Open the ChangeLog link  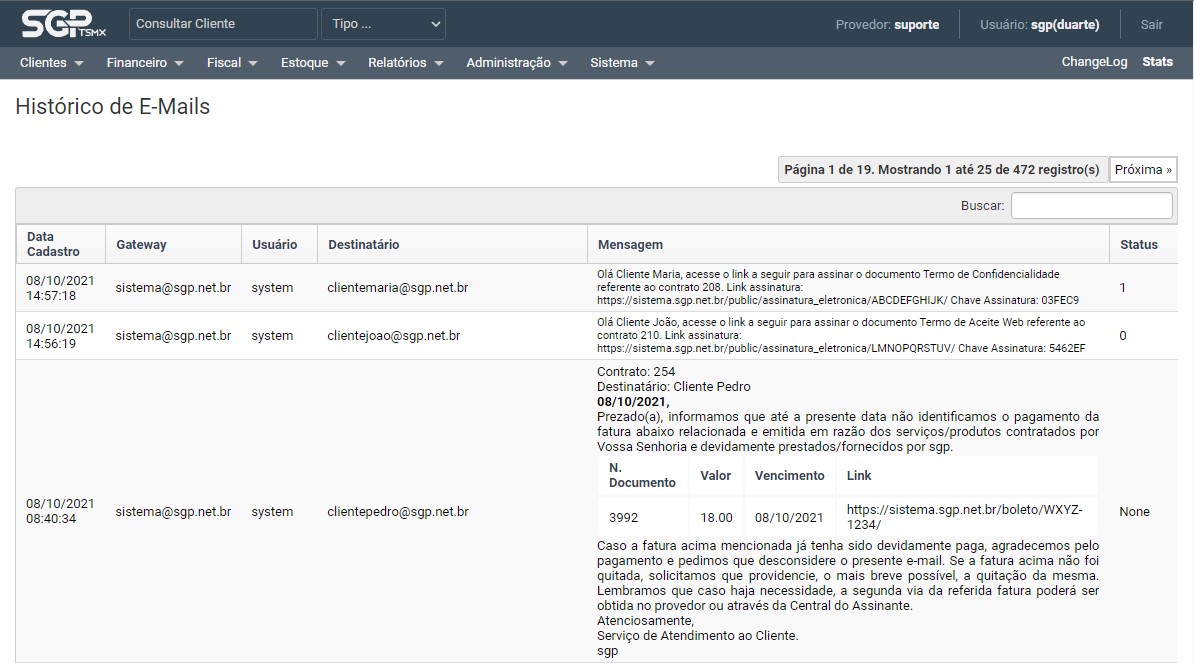pos(1094,62)
